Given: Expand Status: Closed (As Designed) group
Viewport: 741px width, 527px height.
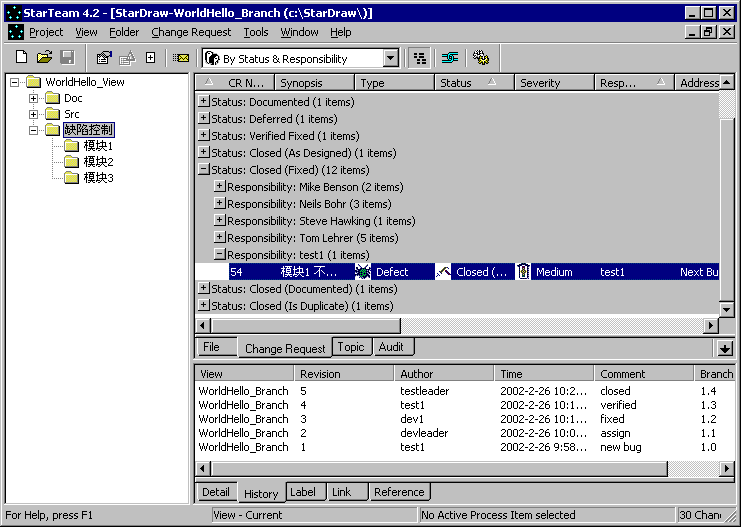Looking at the screenshot, I should click(x=203, y=152).
